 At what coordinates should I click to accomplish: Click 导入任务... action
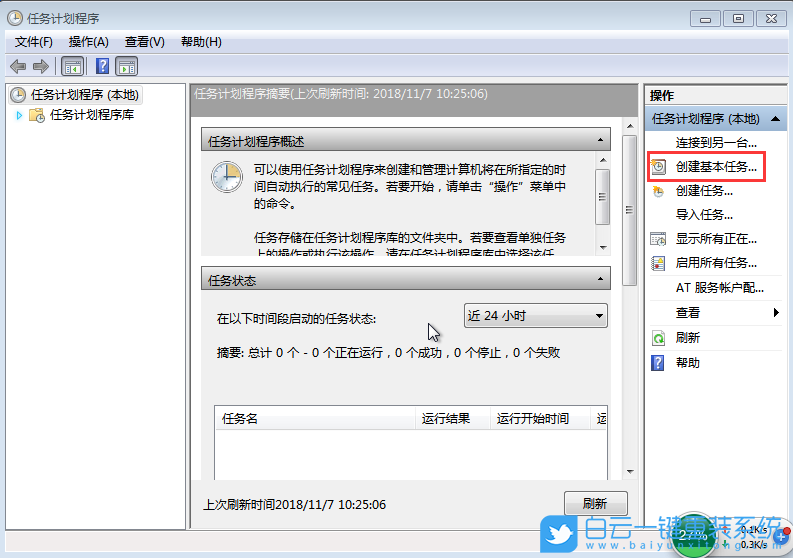[x=704, y=215]
